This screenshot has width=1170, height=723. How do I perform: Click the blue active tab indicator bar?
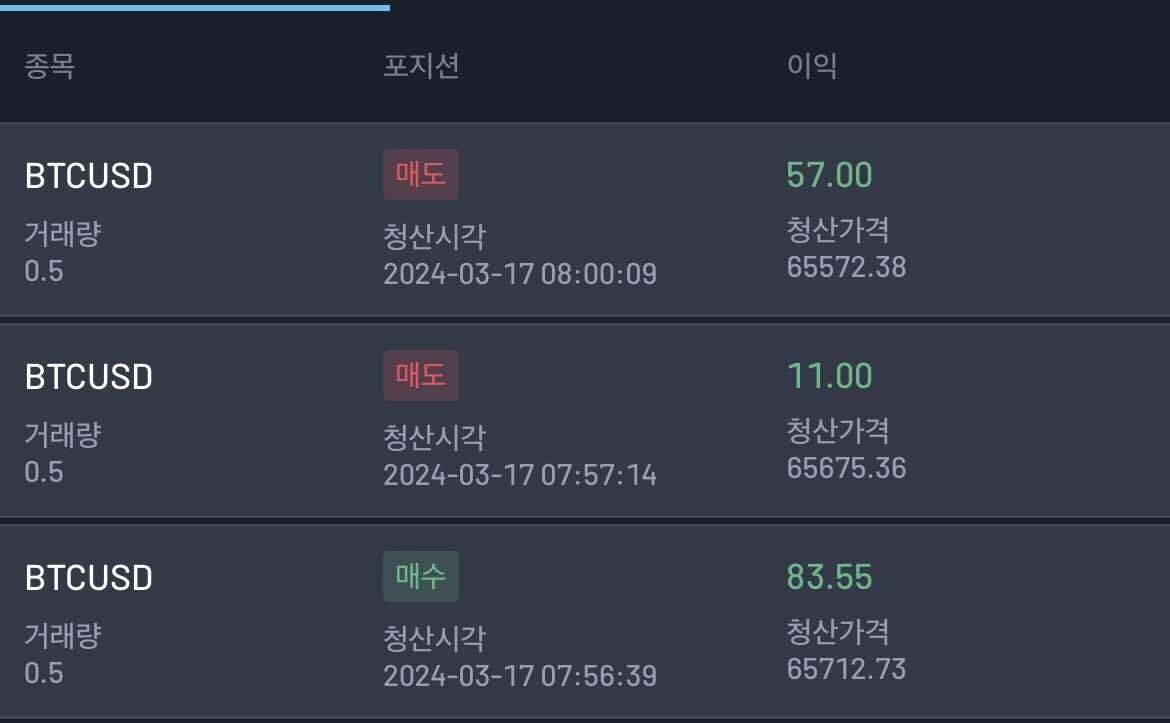195,7
